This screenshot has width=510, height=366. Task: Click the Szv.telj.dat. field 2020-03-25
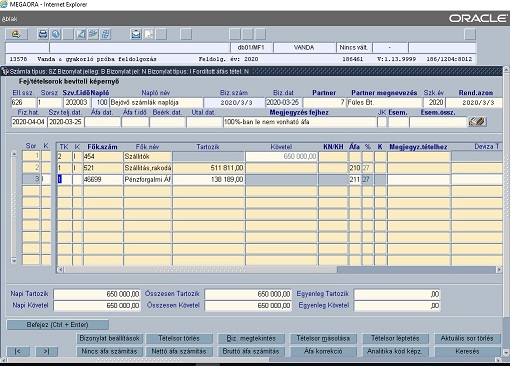point(65,122)
